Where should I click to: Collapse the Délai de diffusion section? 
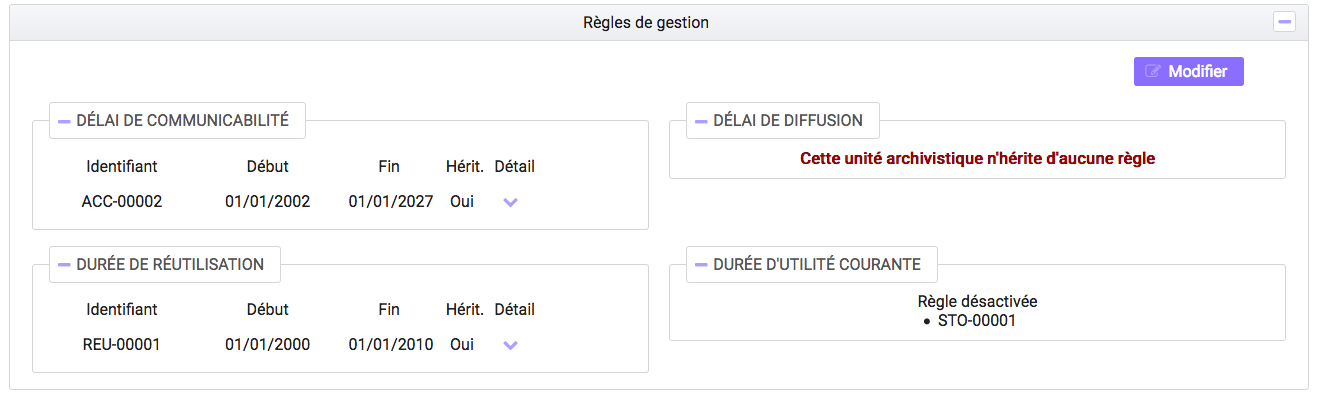(701, 121)
